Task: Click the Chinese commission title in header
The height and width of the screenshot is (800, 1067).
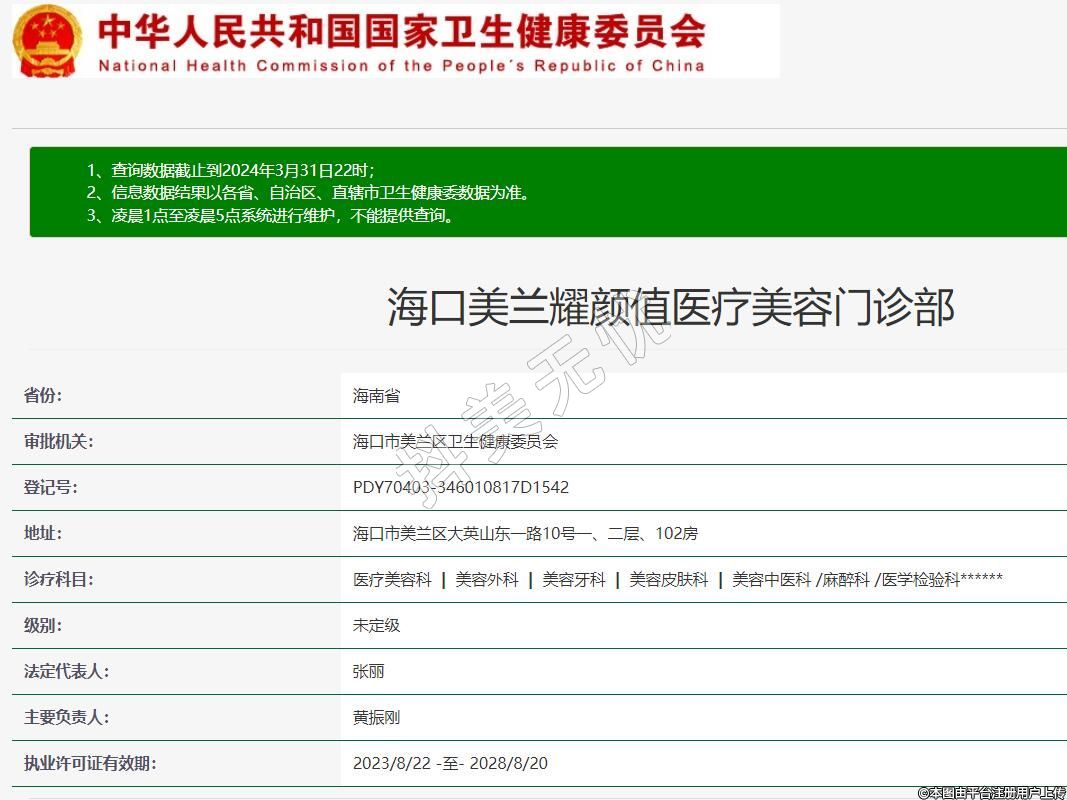Action: 401,31
